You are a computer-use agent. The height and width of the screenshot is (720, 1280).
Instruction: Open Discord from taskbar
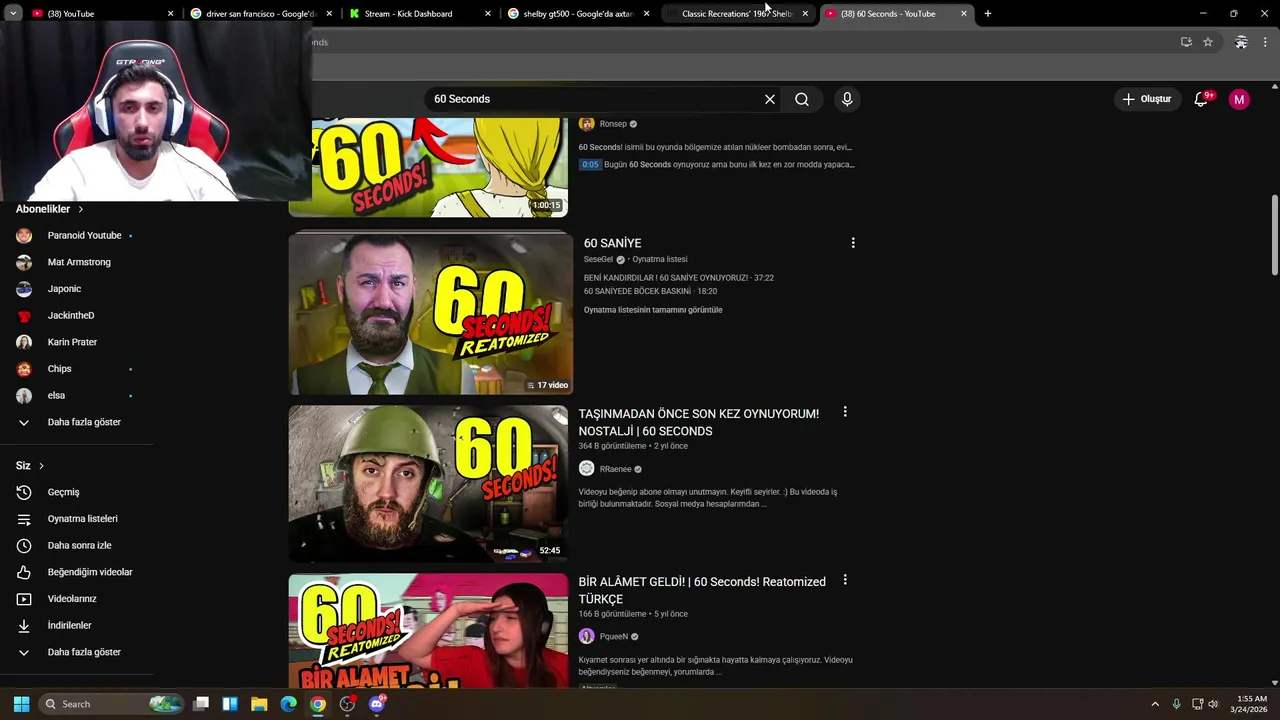(x=376, y=704)
